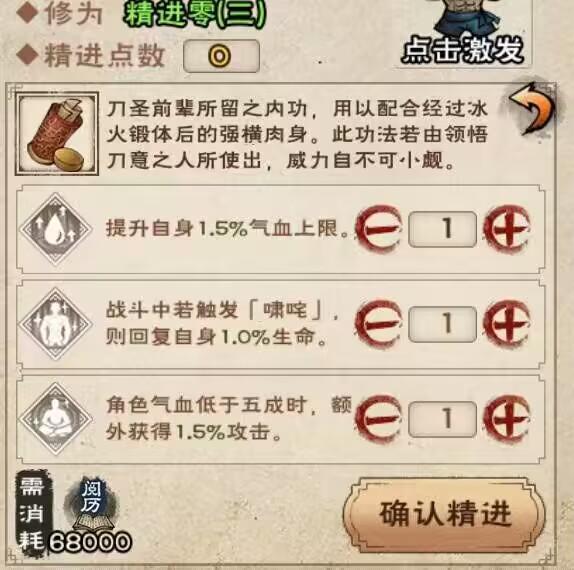Image resolution: width=574 pixels, height=570 pixels.
Task: Tap the 点击激发 activate label
Action: pos(462,49)
